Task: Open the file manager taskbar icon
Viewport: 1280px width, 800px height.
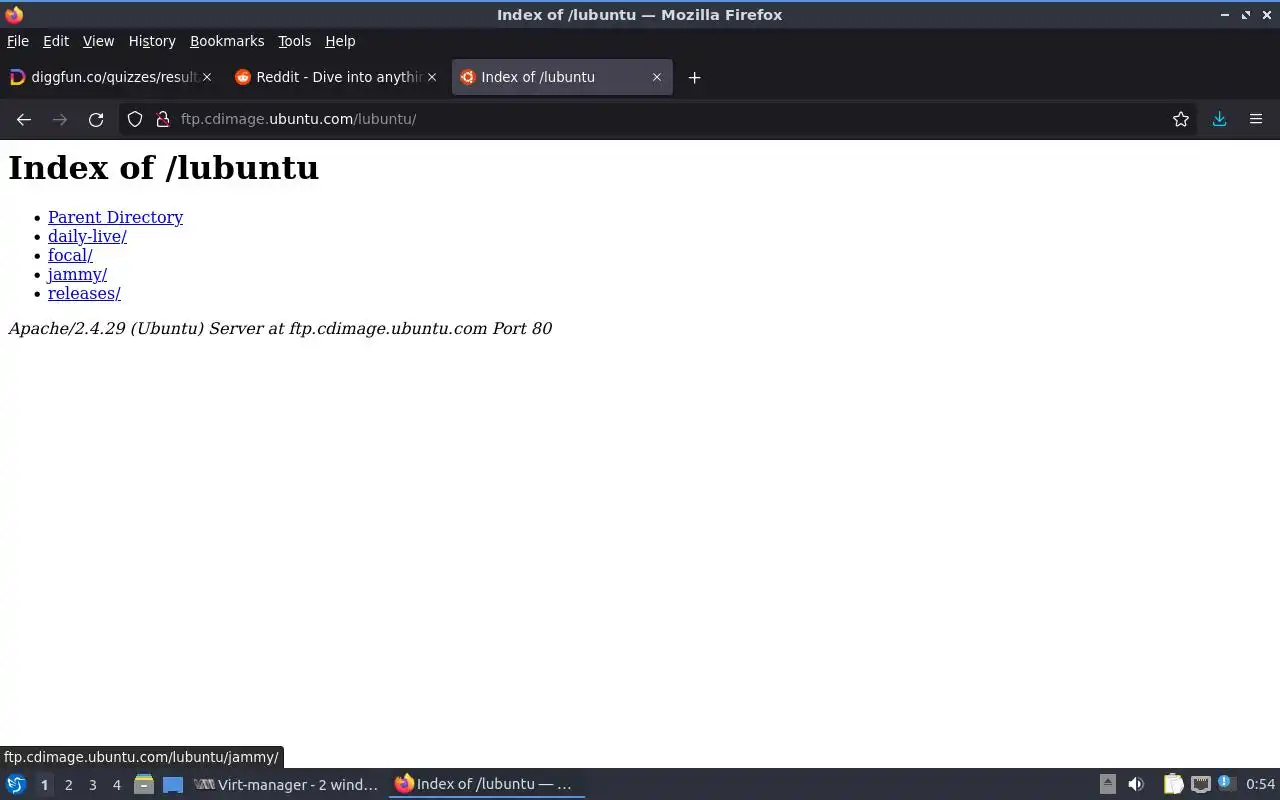Action: click(143, 784)
